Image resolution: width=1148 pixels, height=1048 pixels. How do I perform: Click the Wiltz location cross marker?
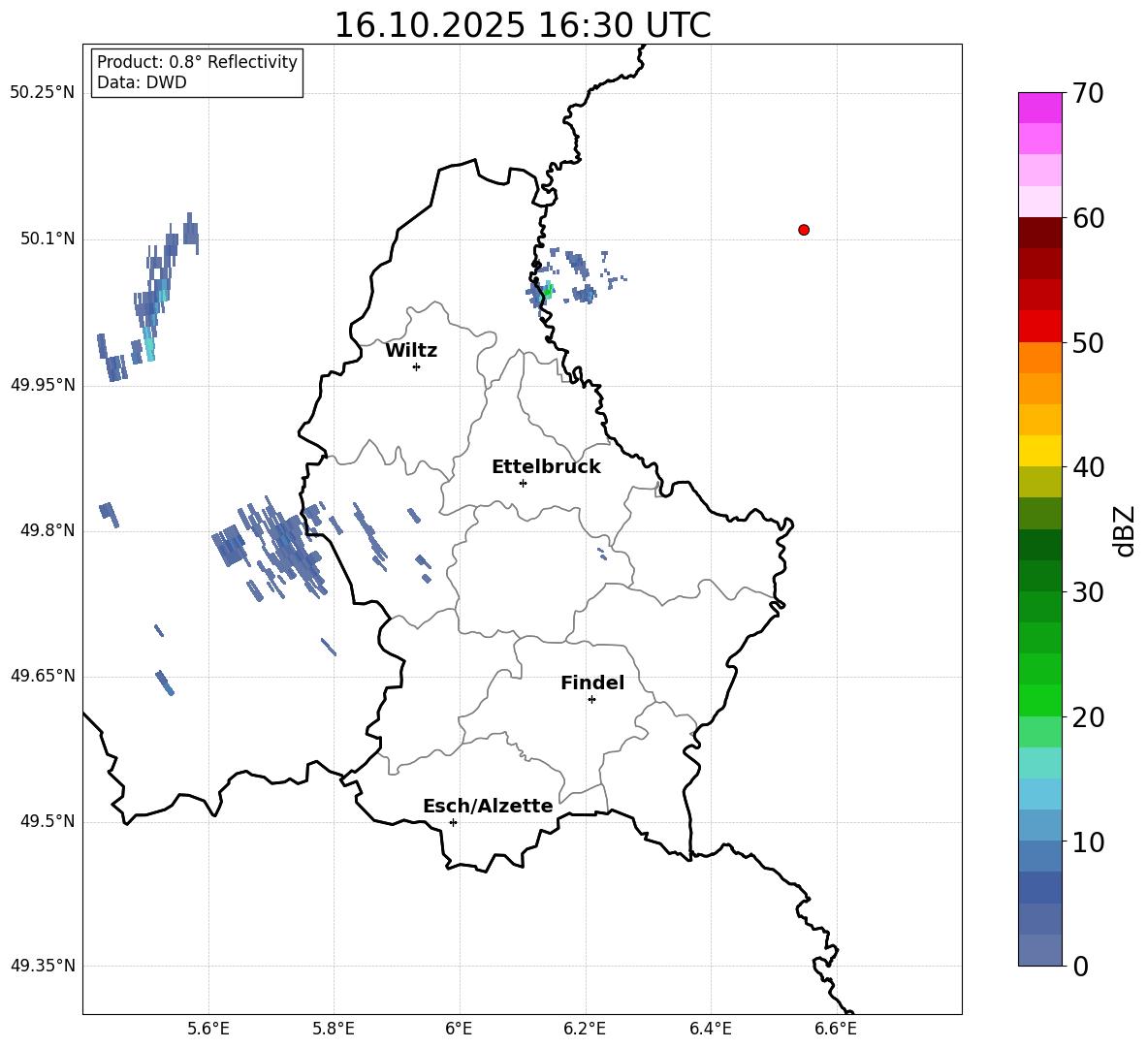(417, 366)
